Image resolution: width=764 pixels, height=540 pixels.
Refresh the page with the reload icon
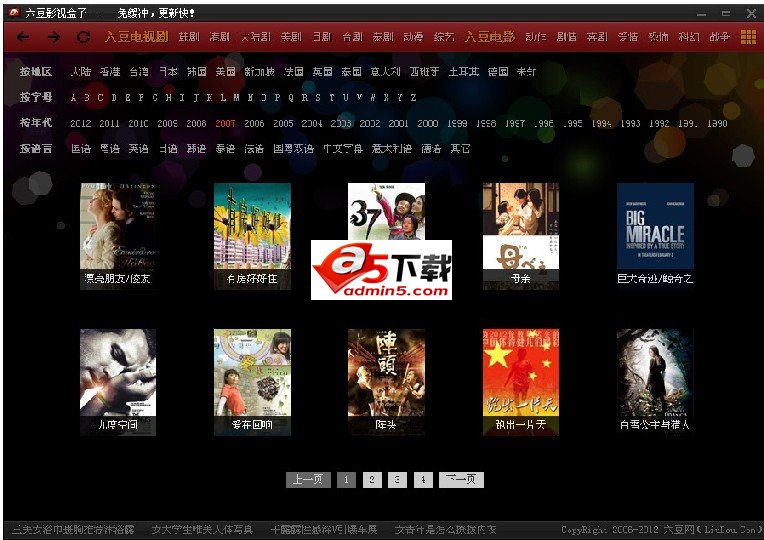[x=83, y=37]
